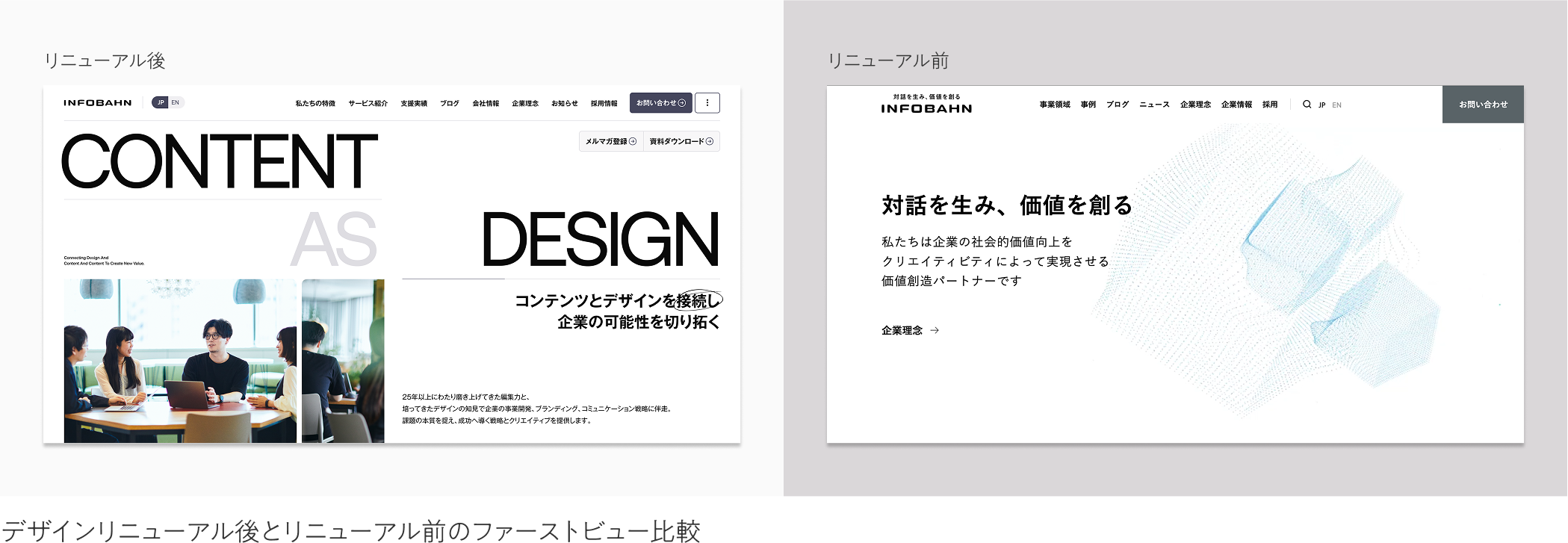Select ニュース in the old header
The height and width of the screenshot is (543, 1568).
tap(1154, 105)
